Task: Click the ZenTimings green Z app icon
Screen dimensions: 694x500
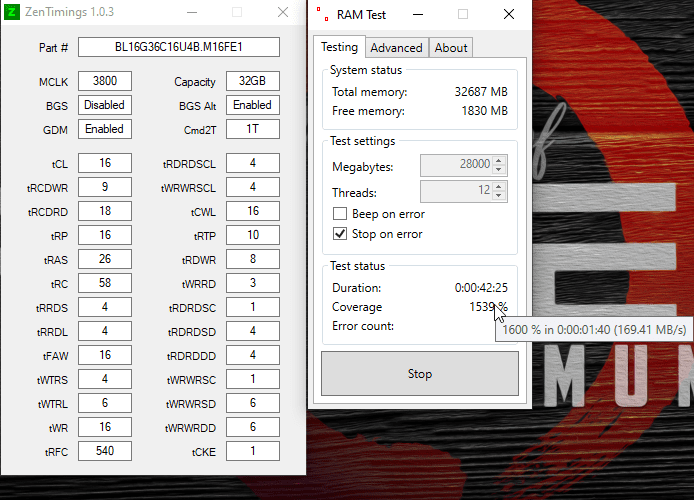Action: click(x=12, y=12)
